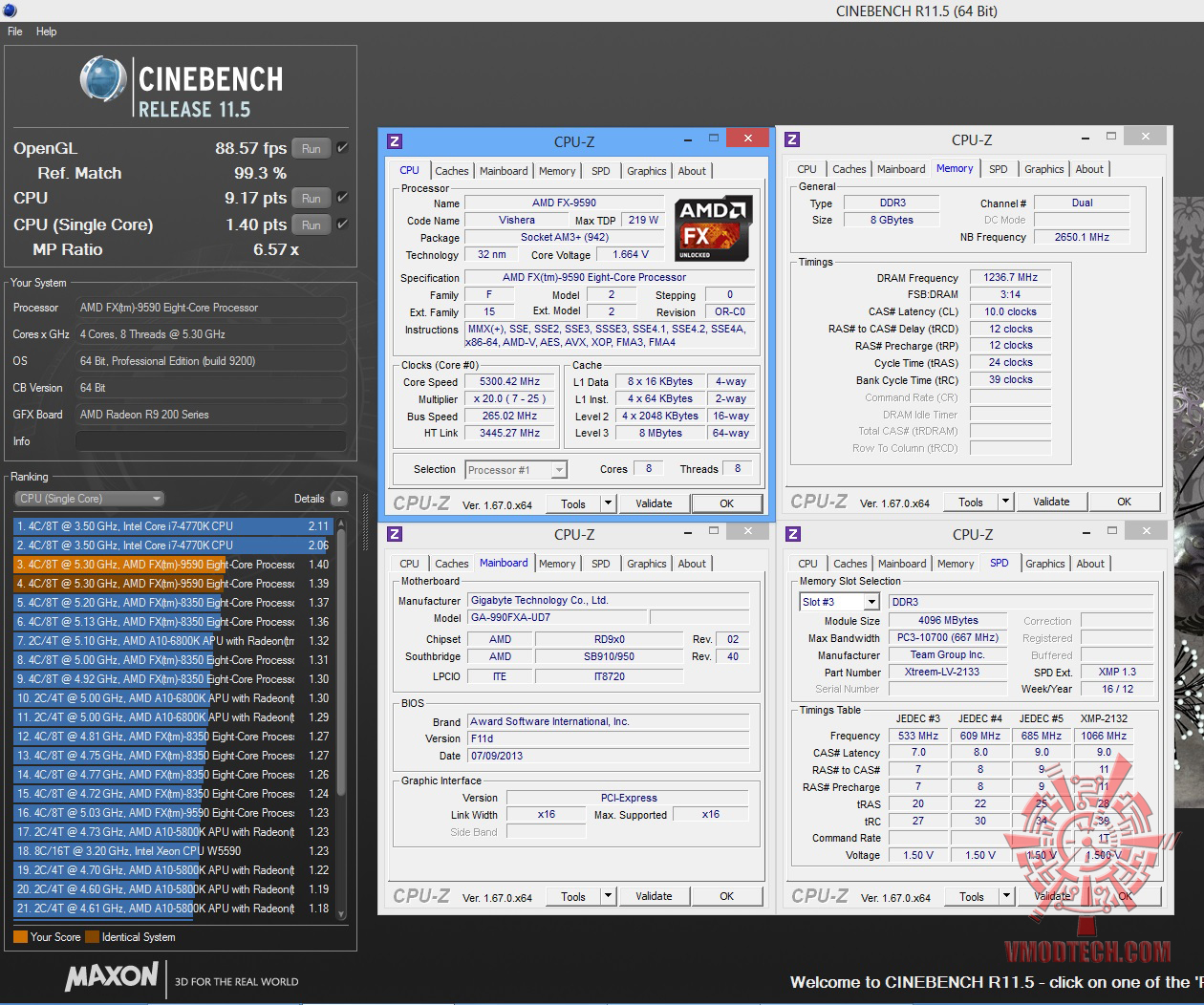Open the Slot #3 memory slot dropdown
The image size is (1204, 1005).
[x=839, y=602]
